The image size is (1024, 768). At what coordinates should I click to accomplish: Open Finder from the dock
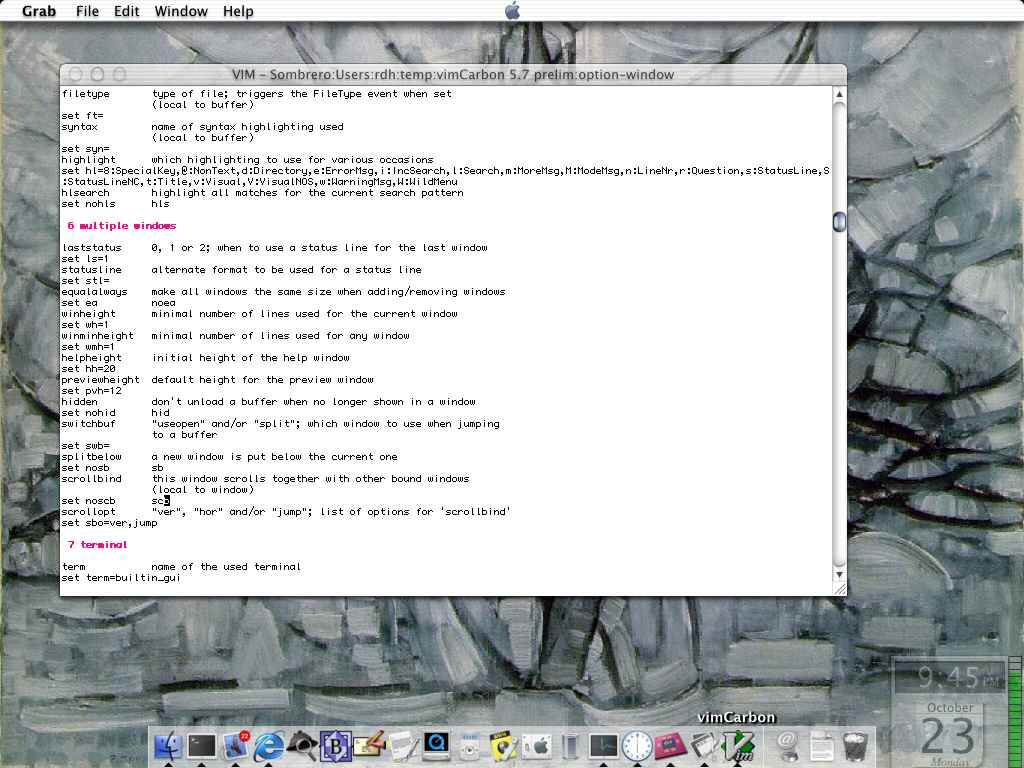(168, 745)
